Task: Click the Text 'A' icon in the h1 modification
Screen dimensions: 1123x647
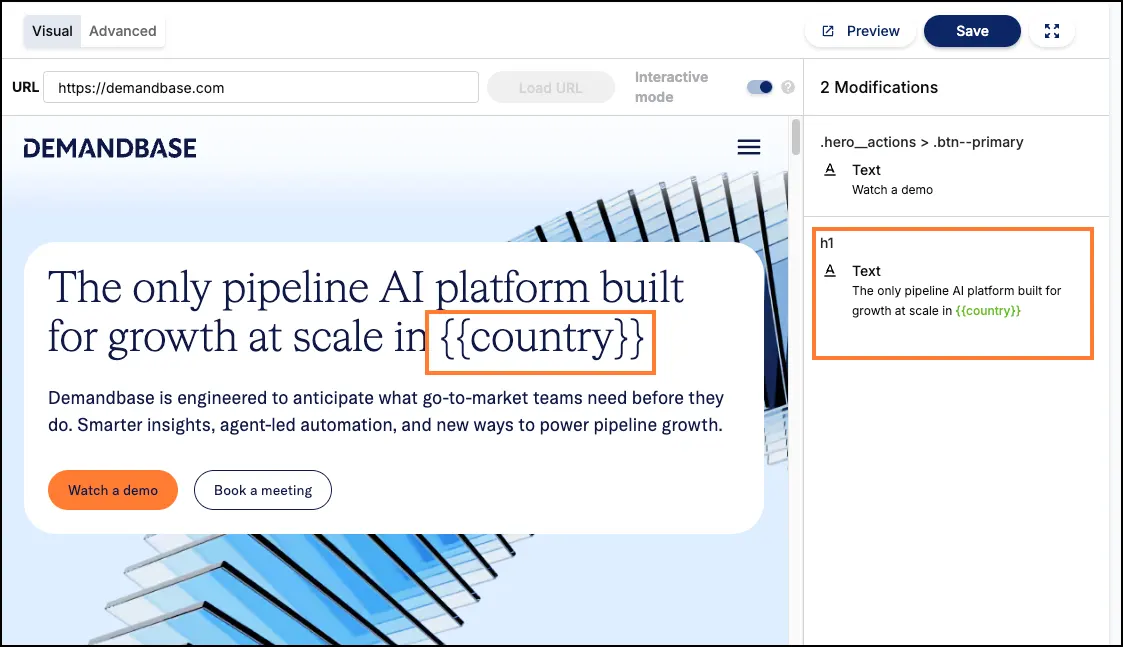Action: pyautogui.click(x=830, y=271)
